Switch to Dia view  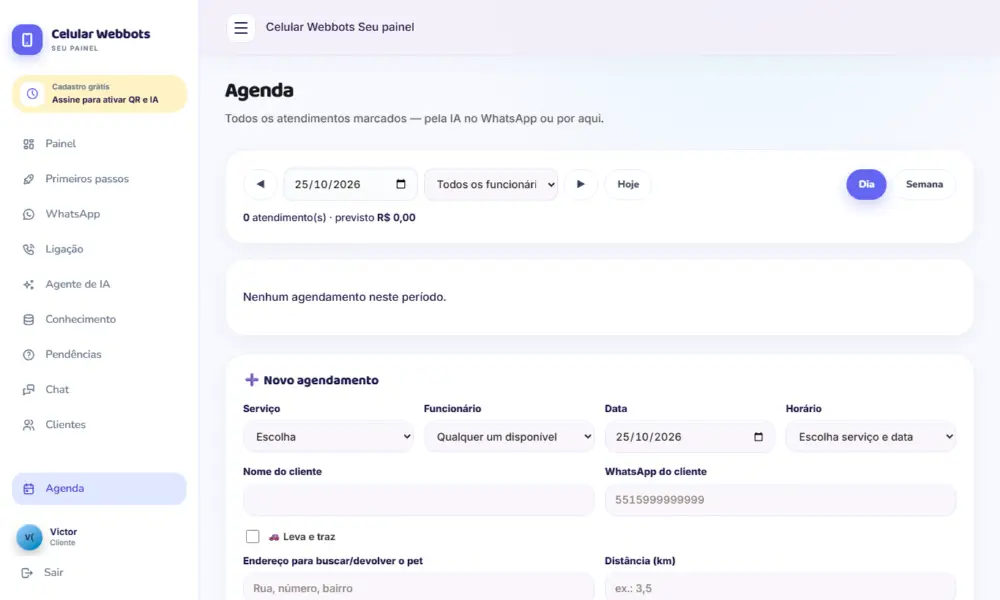(866, 184)
